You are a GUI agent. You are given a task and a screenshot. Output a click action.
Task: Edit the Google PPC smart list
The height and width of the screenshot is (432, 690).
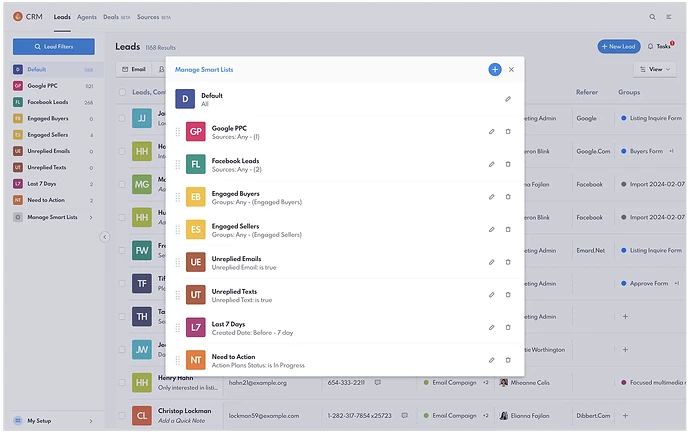pyautogui.click(x=491, y=132)
